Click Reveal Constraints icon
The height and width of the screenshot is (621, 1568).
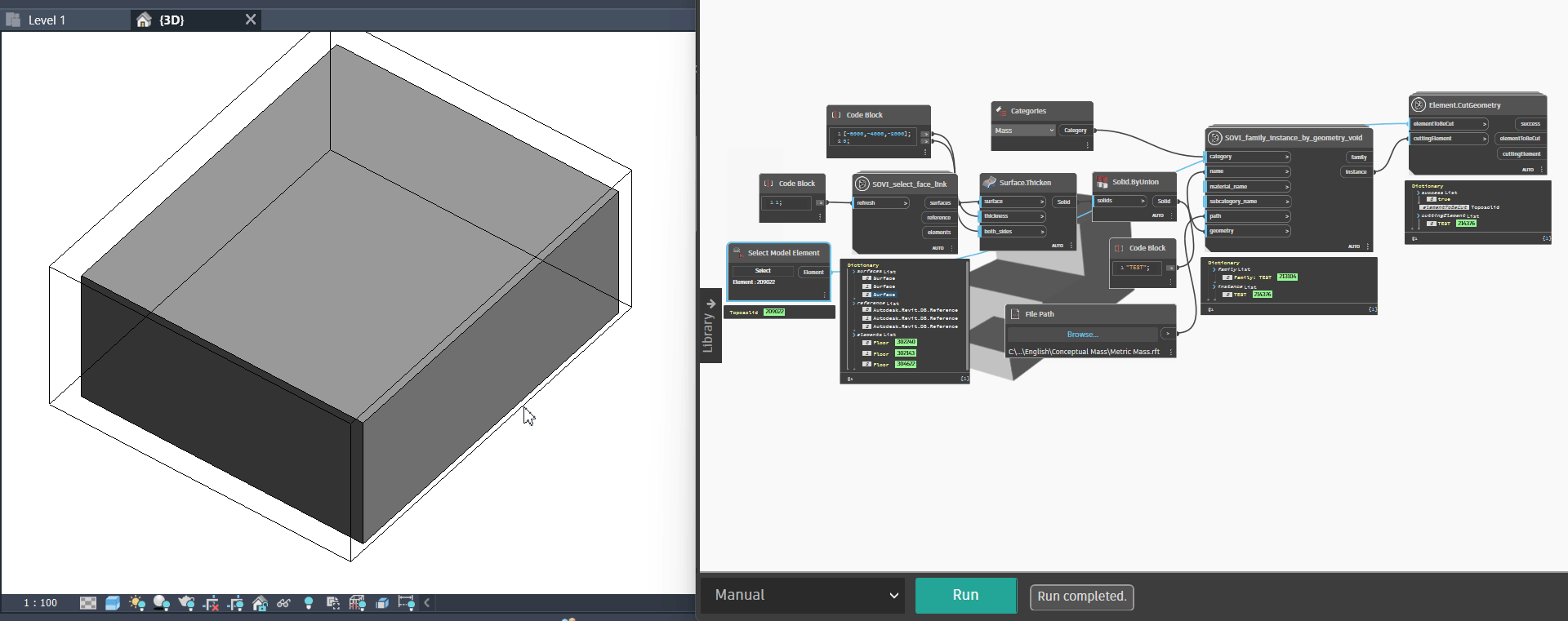(x=406, y=603)
